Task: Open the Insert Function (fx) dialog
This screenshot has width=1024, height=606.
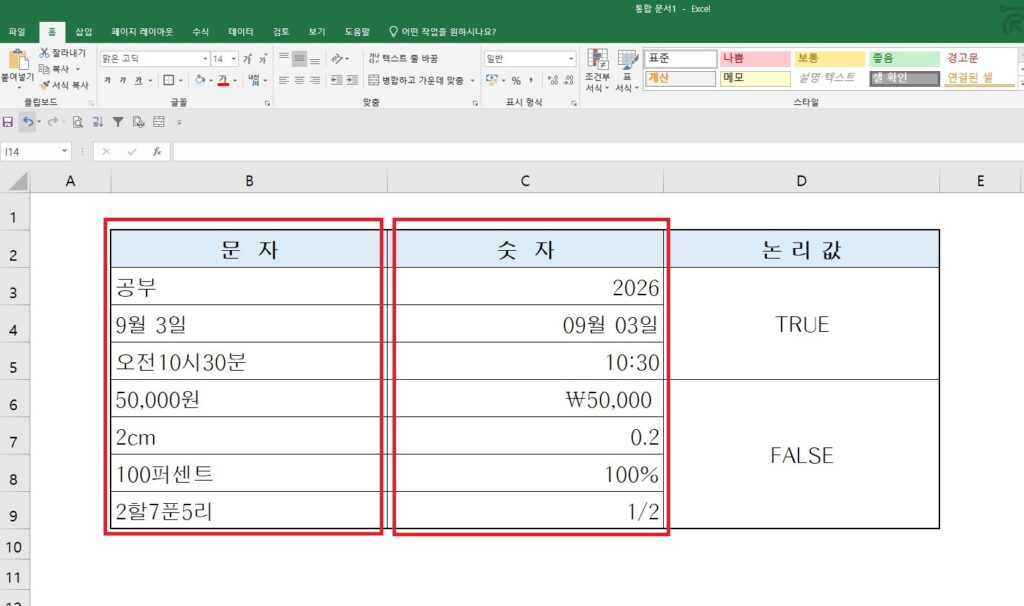Action: [157, 152]
